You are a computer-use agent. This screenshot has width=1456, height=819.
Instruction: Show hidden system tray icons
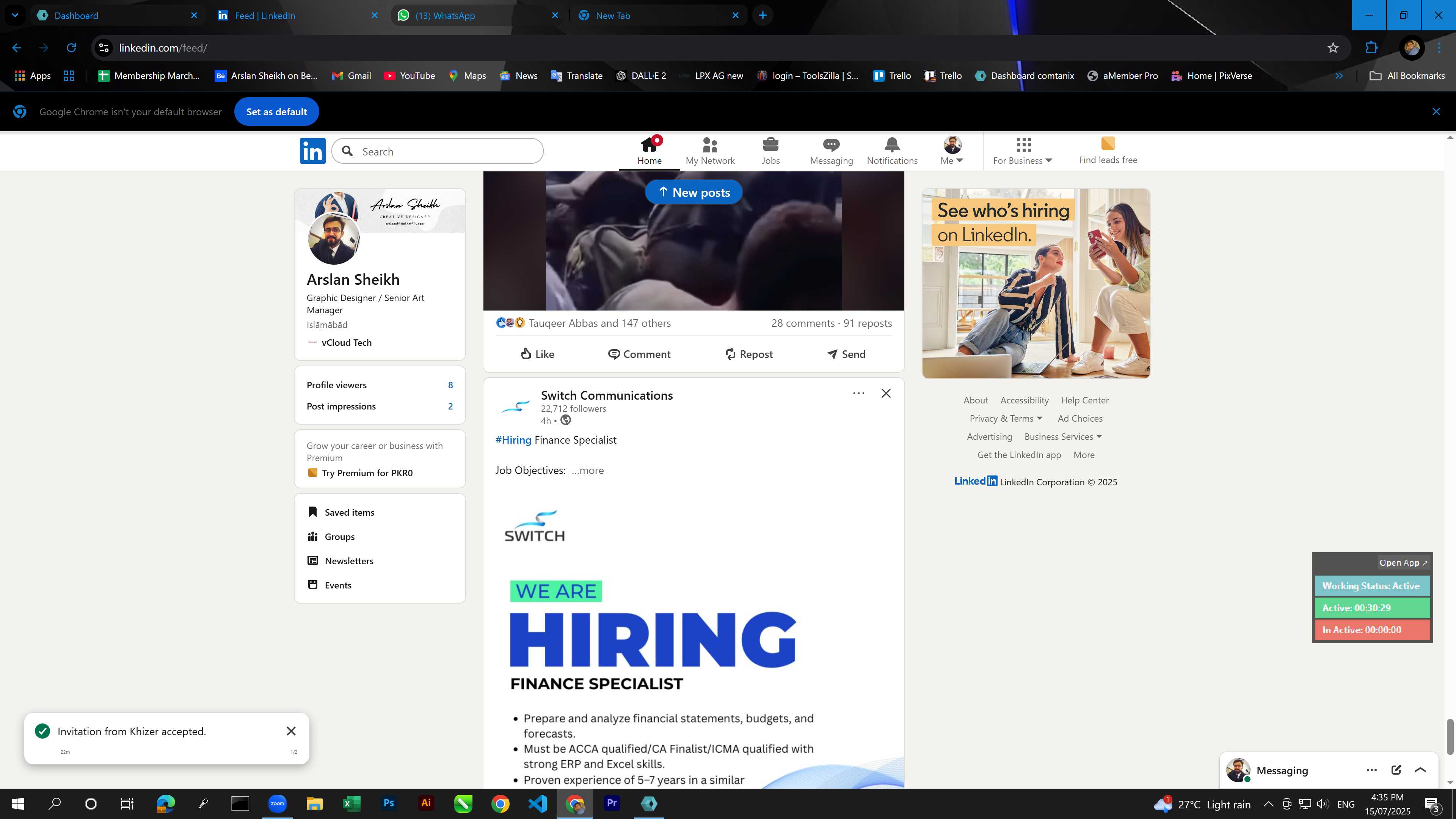1268,804
